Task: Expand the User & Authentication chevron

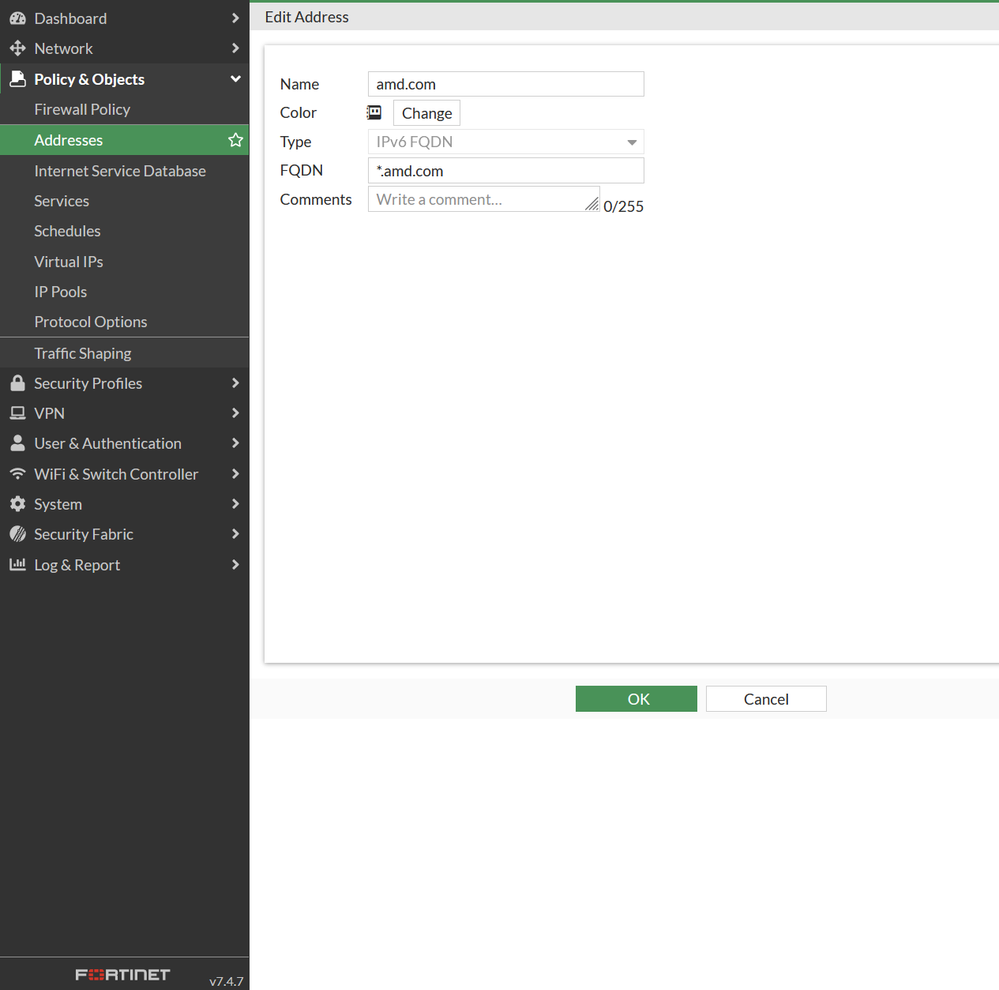Action: click(x=236, y=442)
